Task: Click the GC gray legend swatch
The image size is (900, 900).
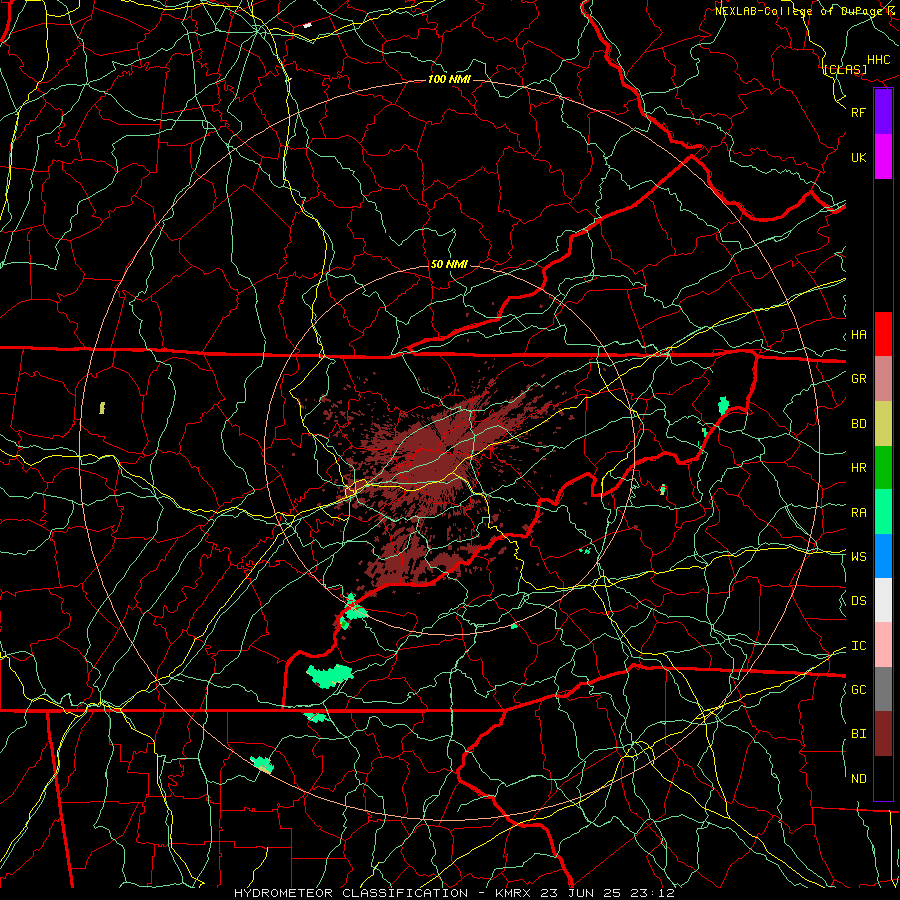Action: (883, 689)
